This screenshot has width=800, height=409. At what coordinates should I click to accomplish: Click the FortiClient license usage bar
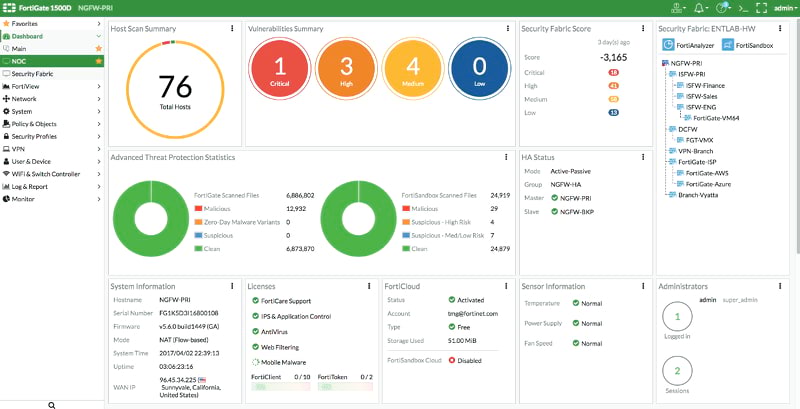(281, 387)
